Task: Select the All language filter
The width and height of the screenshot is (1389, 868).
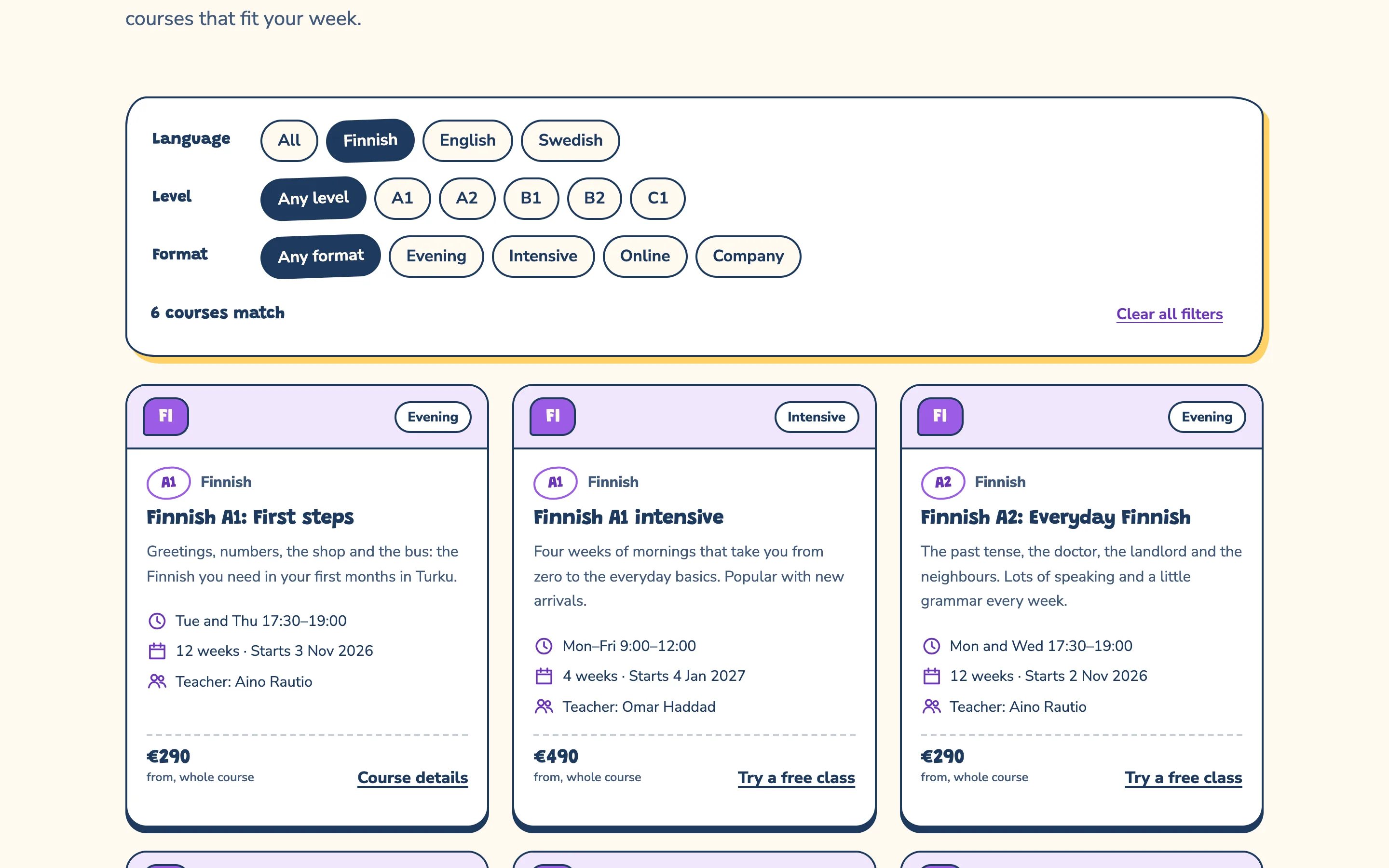Action: [x=289, y=141]
